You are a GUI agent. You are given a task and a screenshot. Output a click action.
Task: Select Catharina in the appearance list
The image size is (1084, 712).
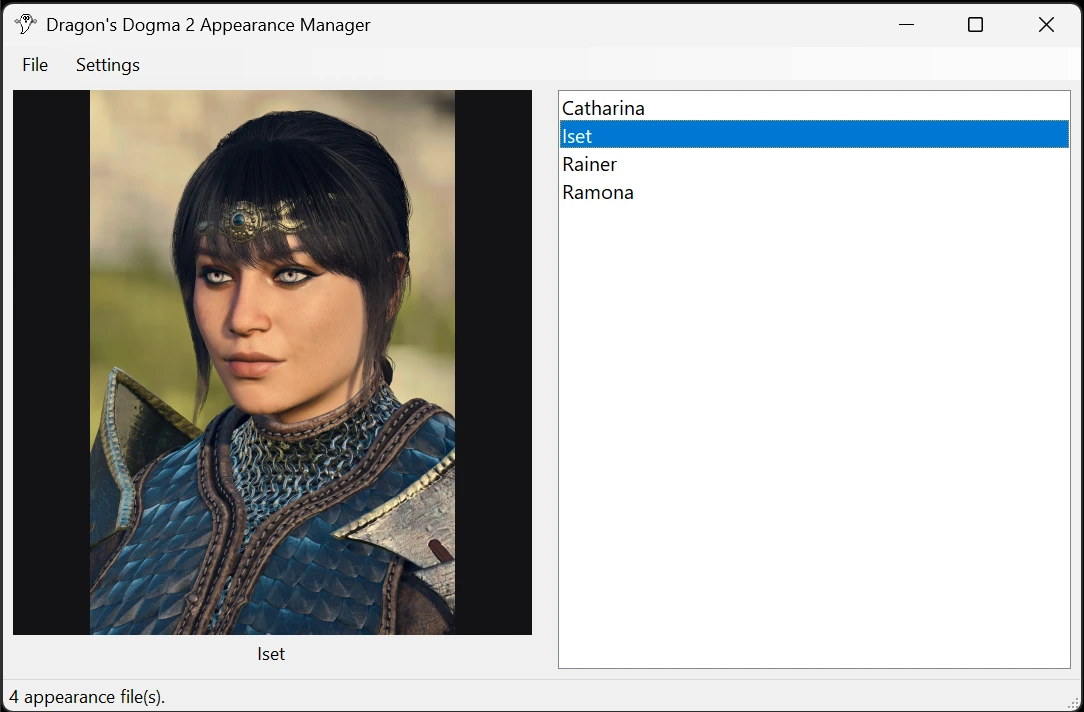tap(814, 108)
